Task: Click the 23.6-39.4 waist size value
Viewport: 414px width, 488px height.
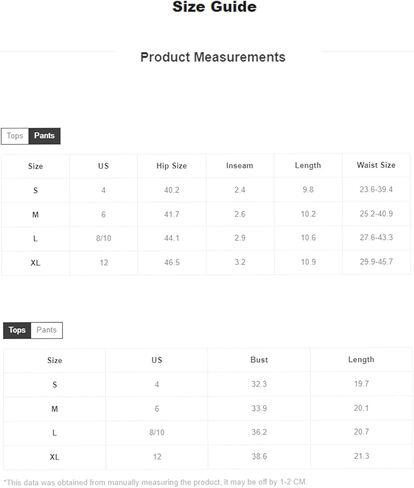Action: [376, 189]
